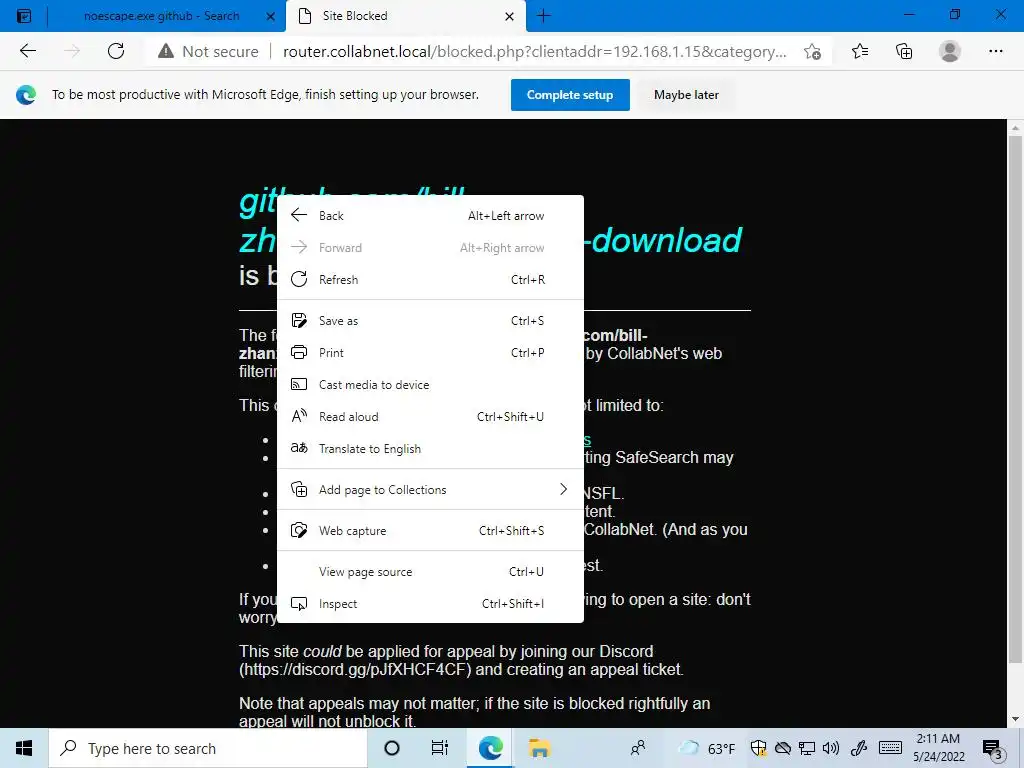
Task: Choose Refresh in the context menu
Action: coord(430,280)
